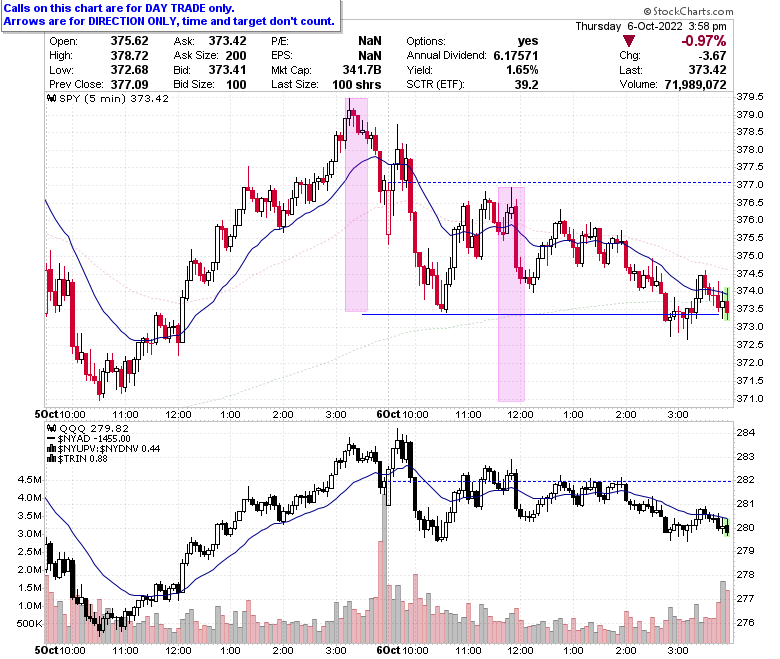Viewport: 780px width, 659px height.
Task: Click the Chg value -3.67
Action: [711, 56]
